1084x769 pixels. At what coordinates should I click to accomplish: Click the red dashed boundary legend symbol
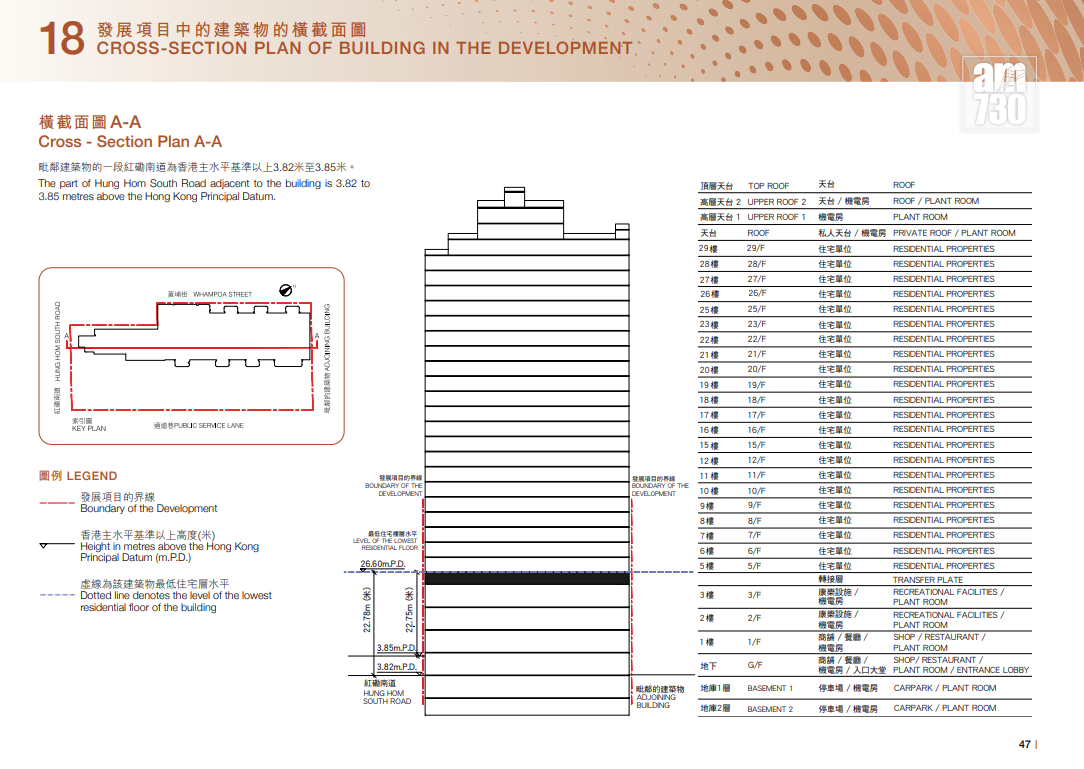tap(57, 503)
